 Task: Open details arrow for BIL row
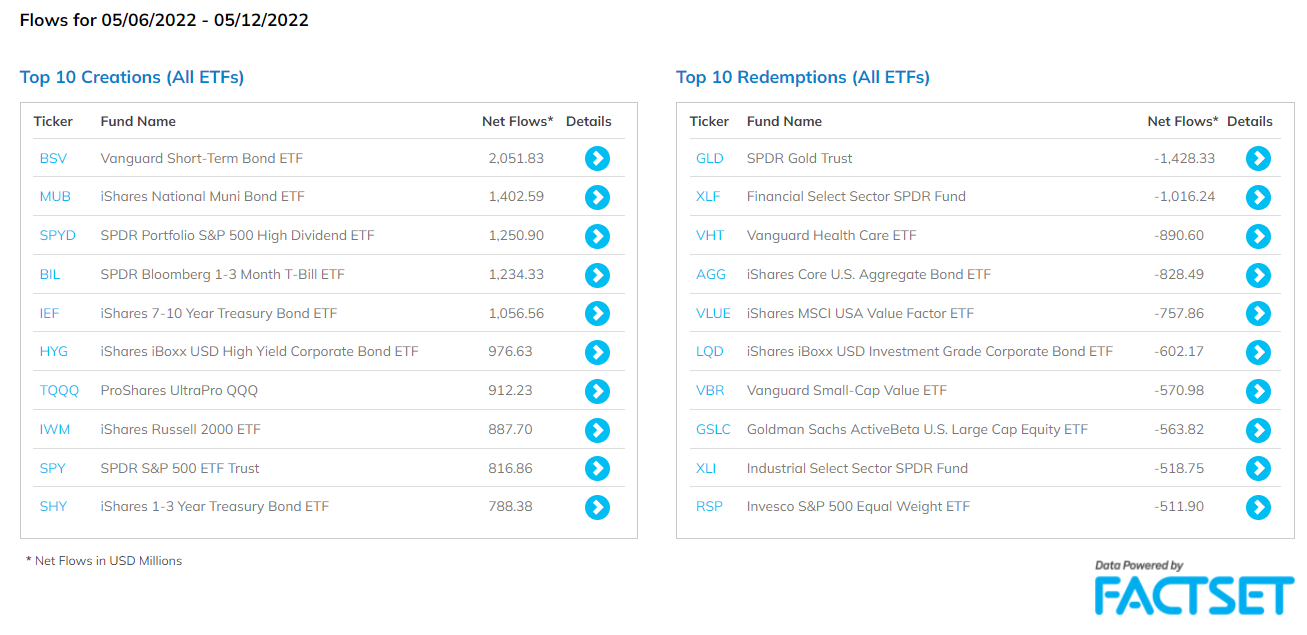(x=597, y=275)
